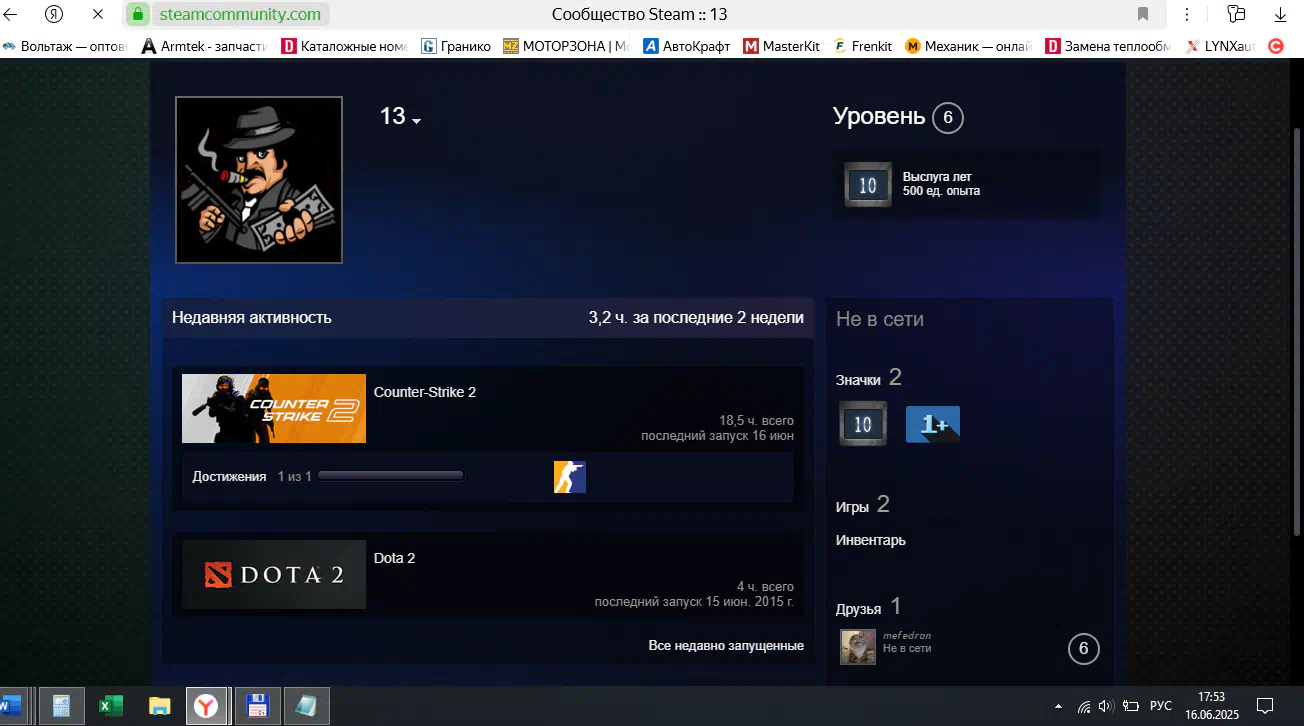Image resolution: width=1304 pixels, height=726 pixels.
Task: Open the Каталожные номера bookmark
Action: 344,46
